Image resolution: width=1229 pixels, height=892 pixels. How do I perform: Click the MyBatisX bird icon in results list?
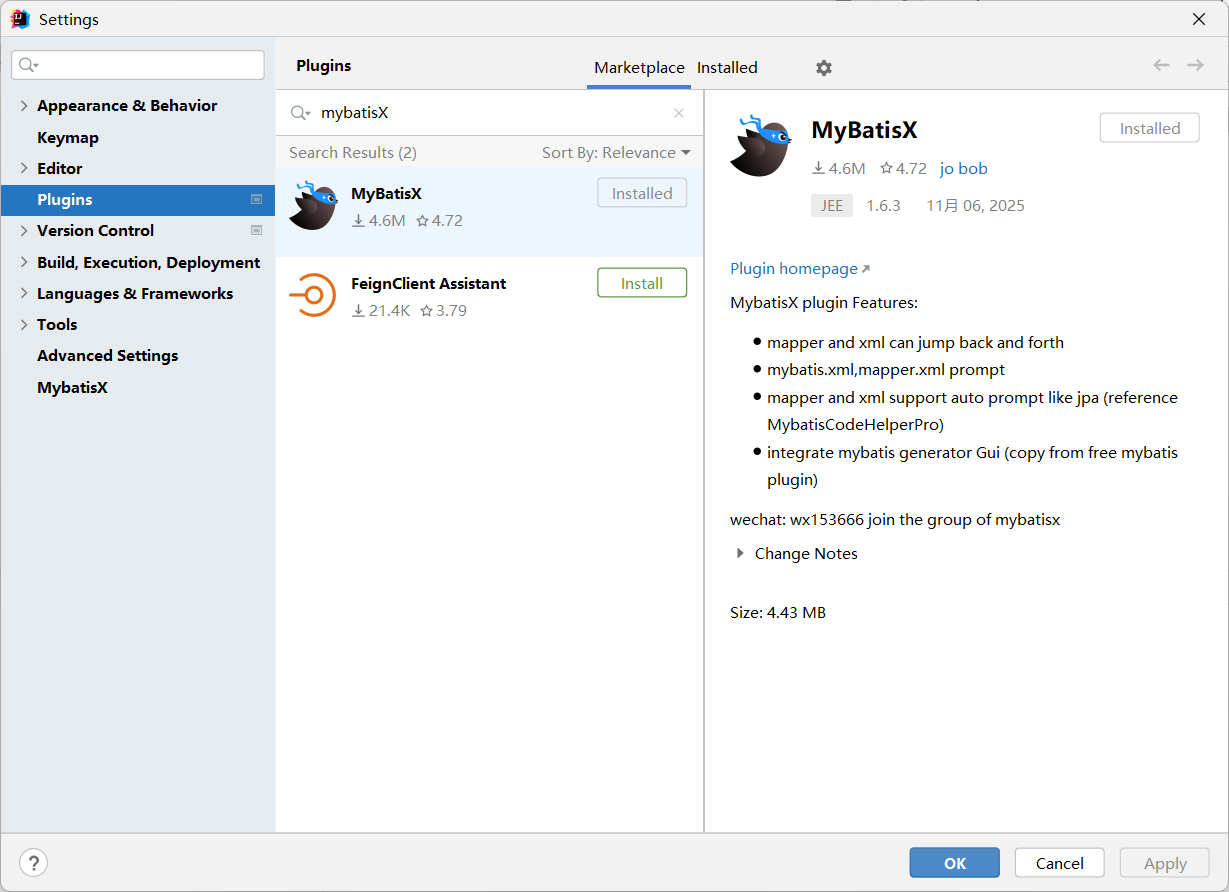313,206
